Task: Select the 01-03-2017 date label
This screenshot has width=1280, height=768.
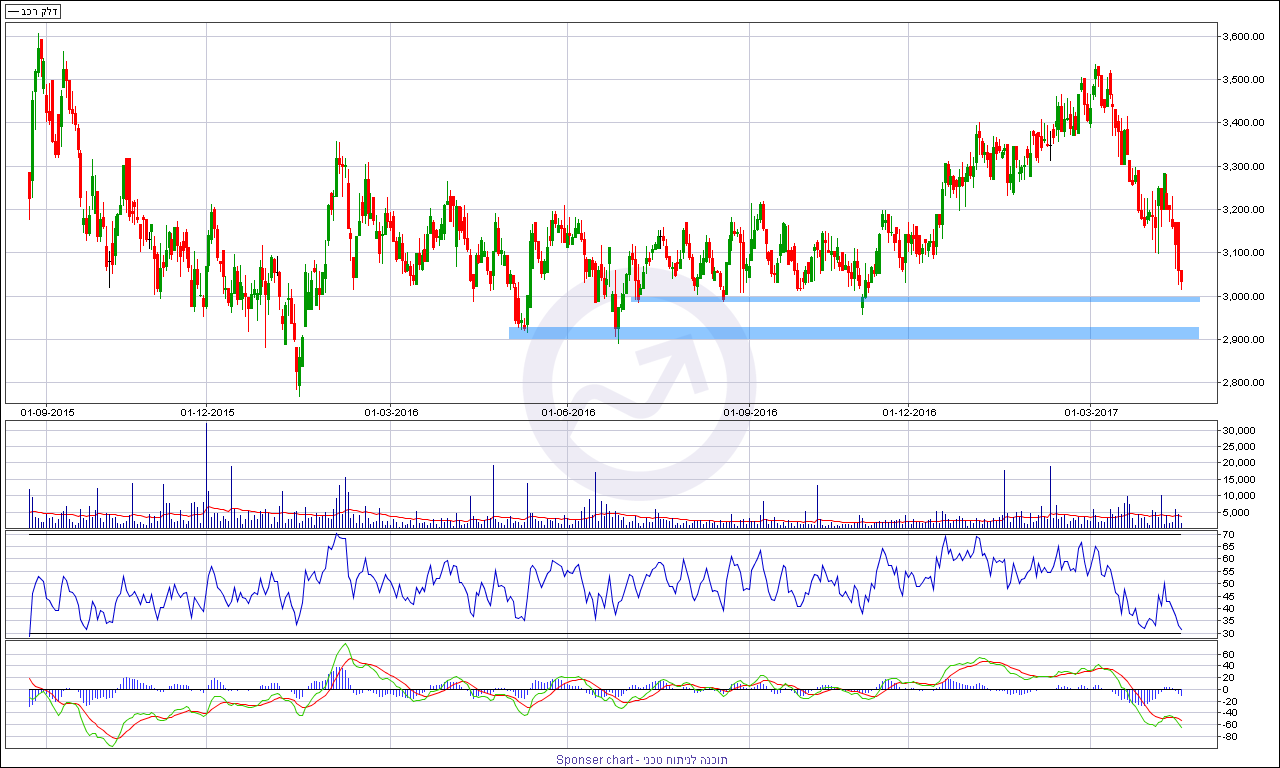Action: tap(1092, 412)
